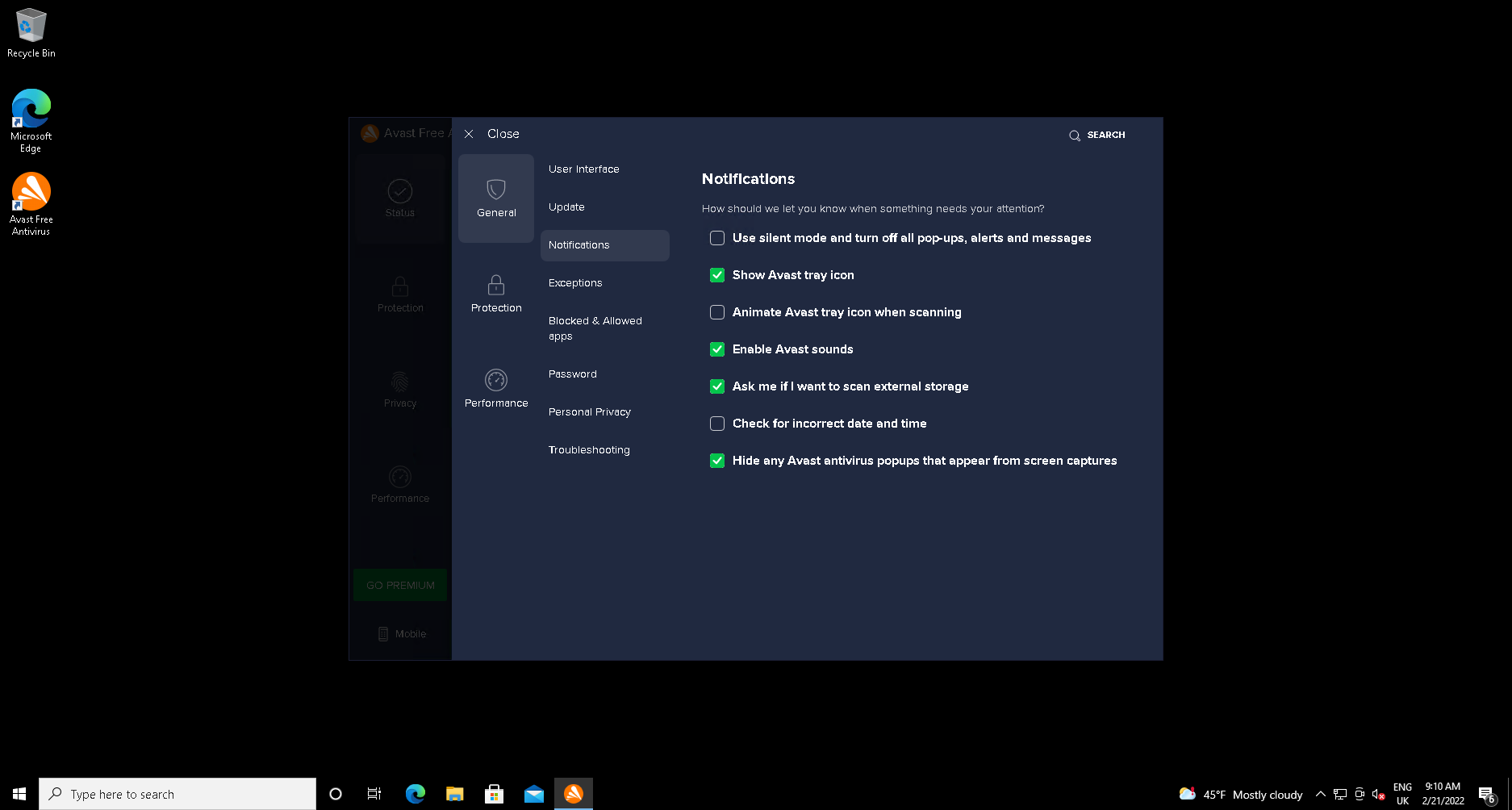Click Protection in dimmed Avast sidebar
Viewport: 1512px width, 810px height.
400,294
